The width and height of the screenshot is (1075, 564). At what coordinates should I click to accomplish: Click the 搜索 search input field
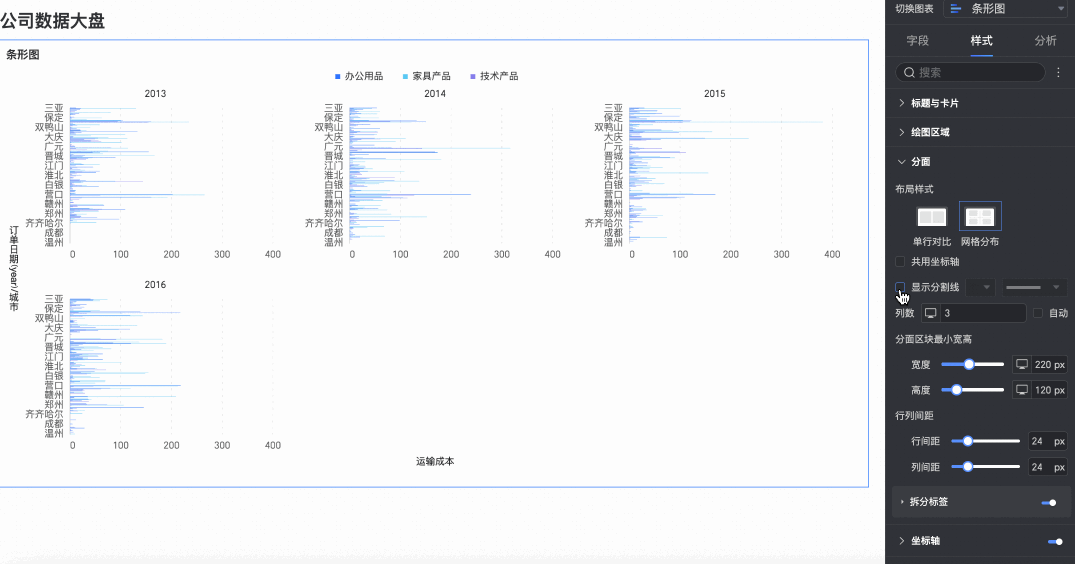[x=975, y=73]
